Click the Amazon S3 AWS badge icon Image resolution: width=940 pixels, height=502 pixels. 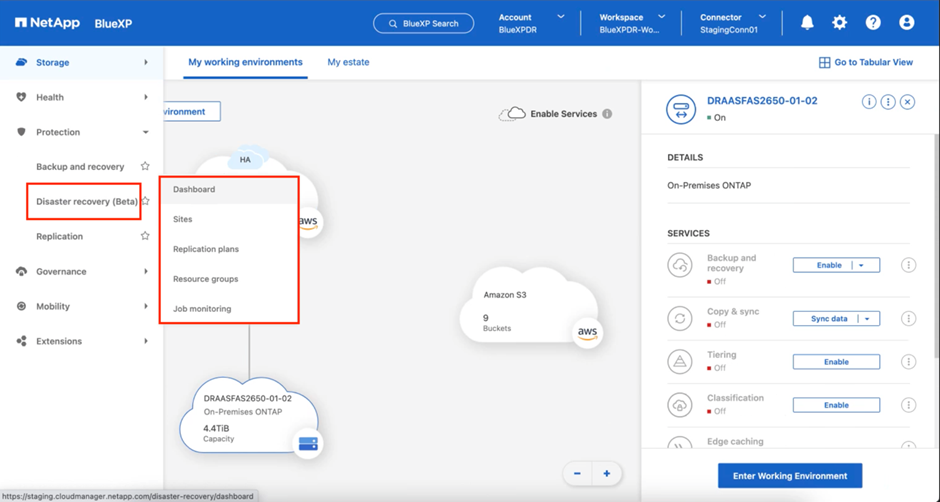(x=587, y=332)
